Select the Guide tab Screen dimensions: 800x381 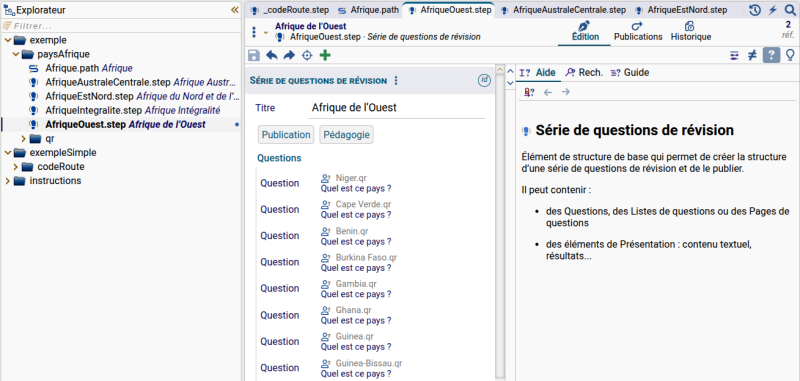(x=630, y=73)
